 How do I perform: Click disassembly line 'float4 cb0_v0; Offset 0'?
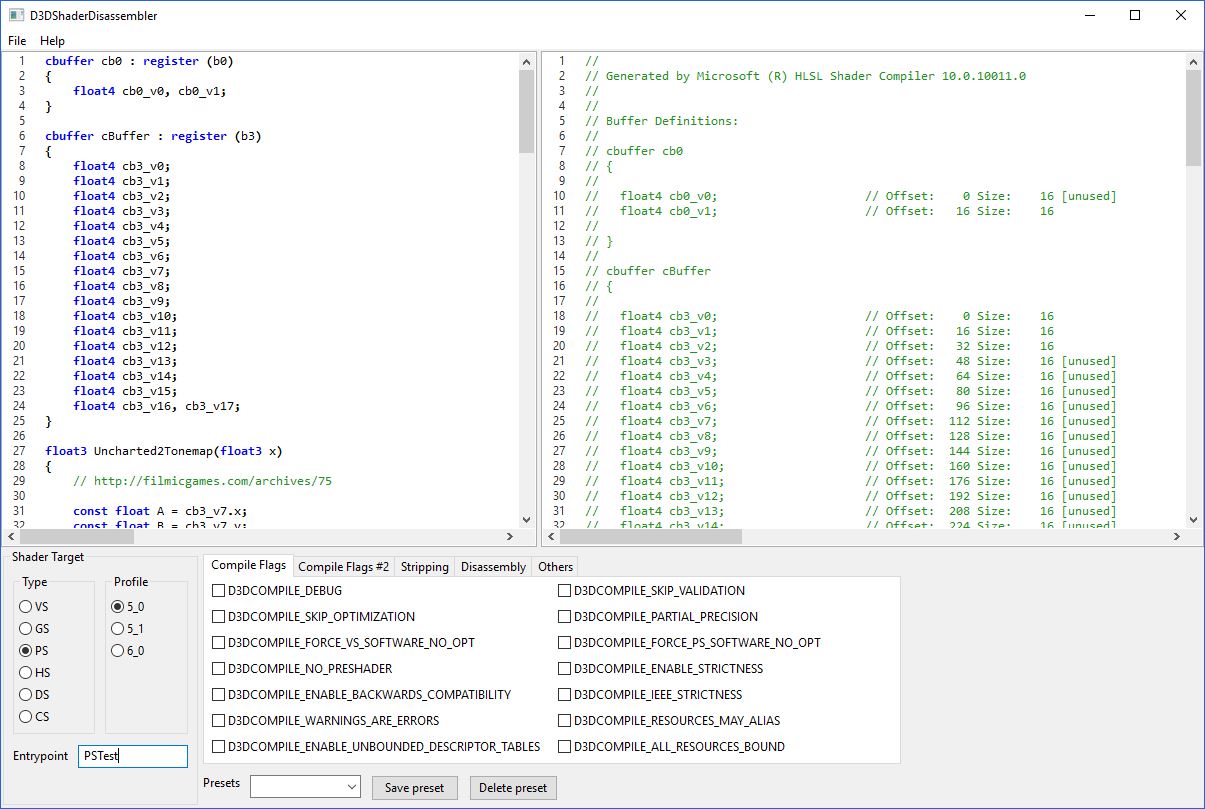[851, 196]
